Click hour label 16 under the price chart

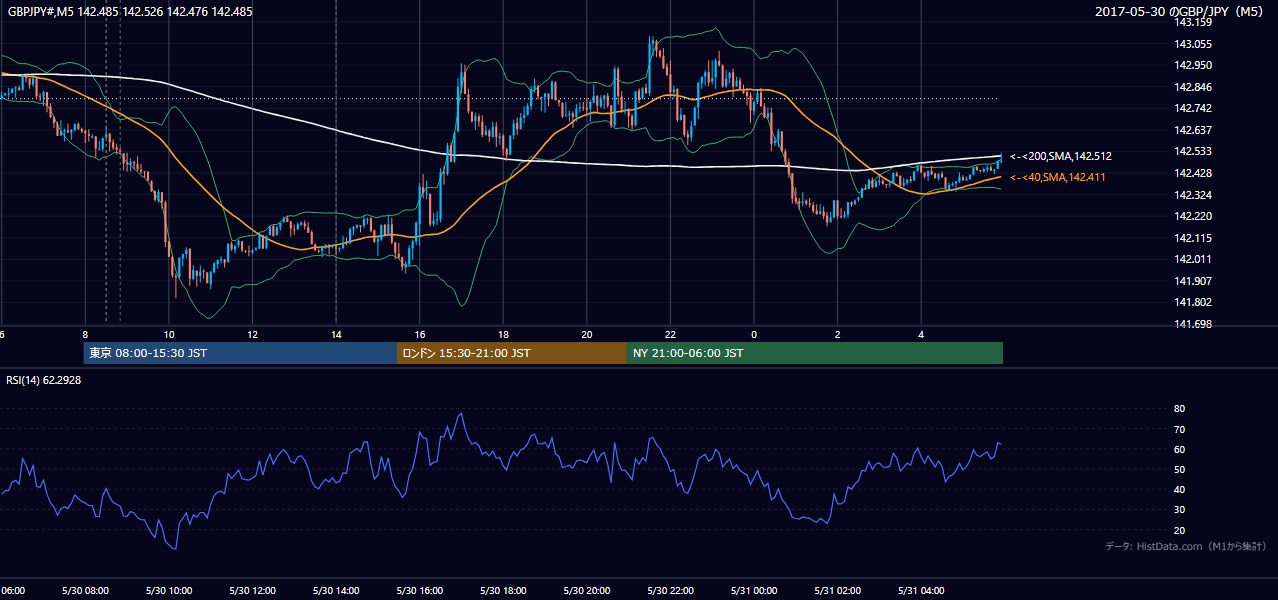(x=420, y=334)
